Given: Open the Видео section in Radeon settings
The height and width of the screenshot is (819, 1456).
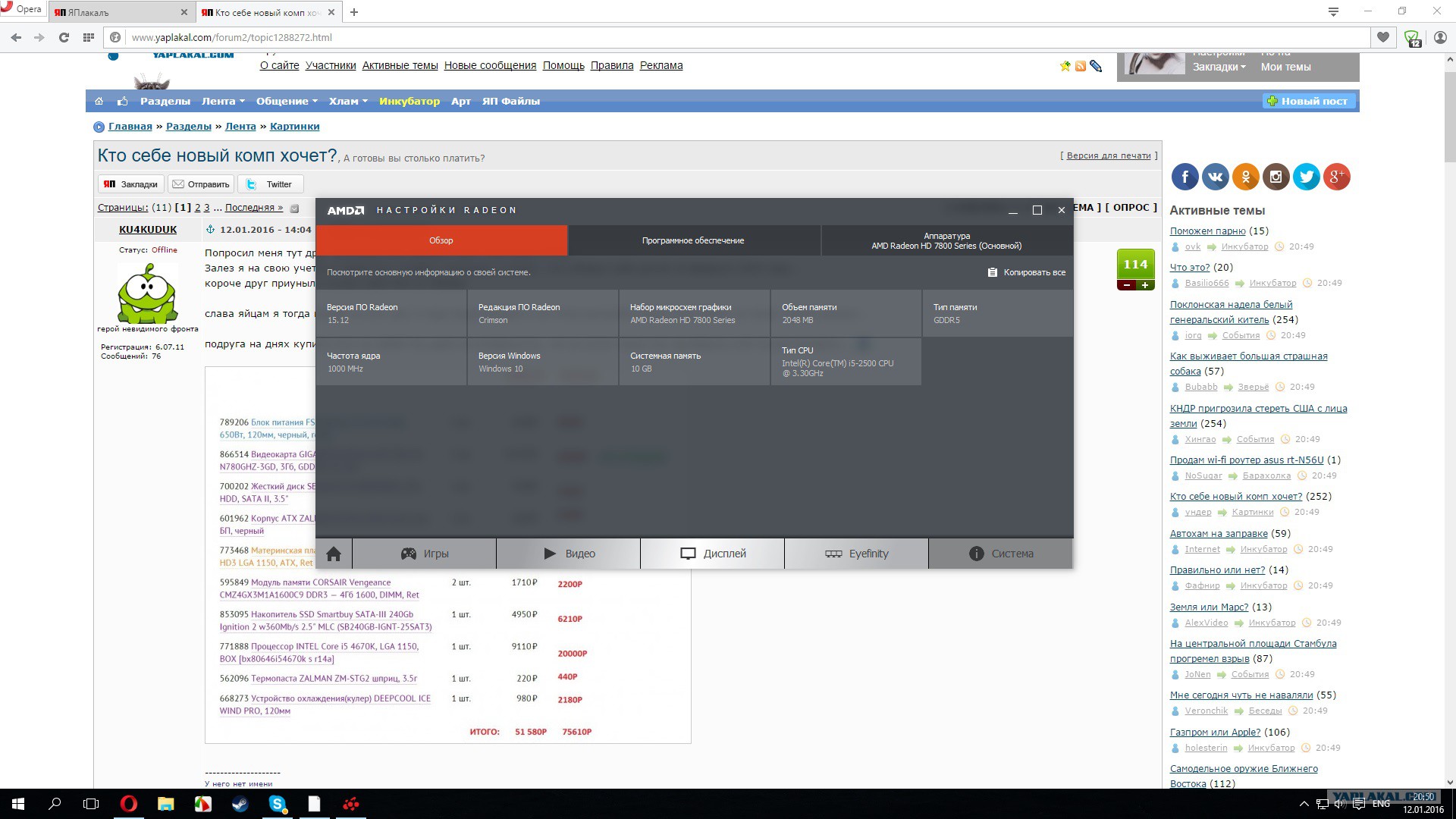Looking at the screenshot, I should (x=569, y=554).
